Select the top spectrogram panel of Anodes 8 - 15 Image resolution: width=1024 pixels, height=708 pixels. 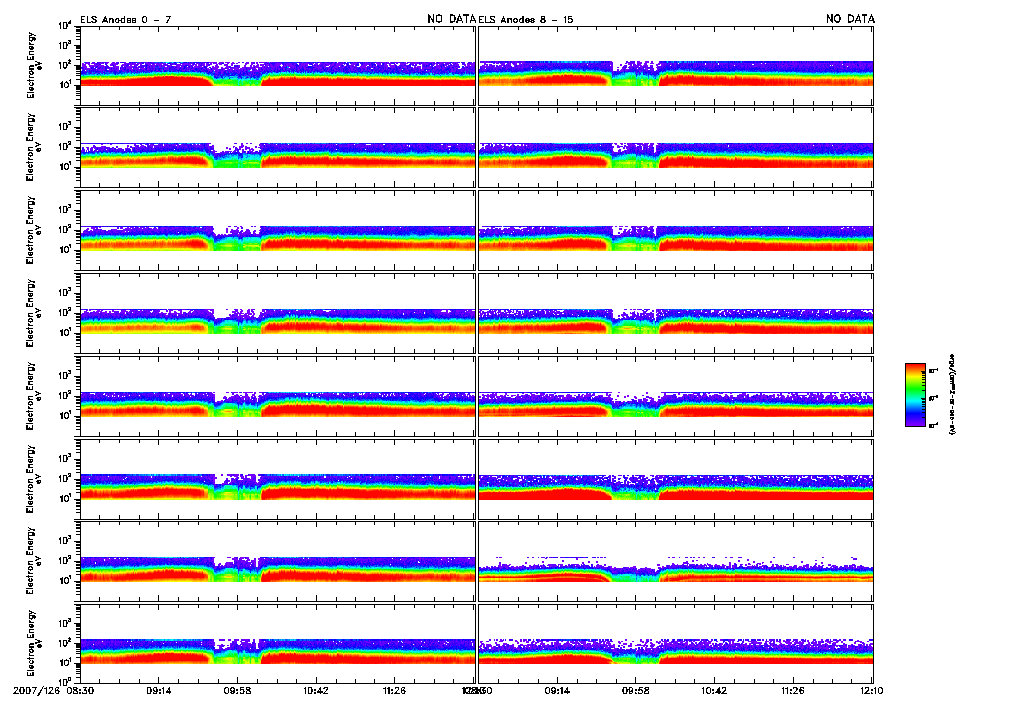(x=676, y=65)
